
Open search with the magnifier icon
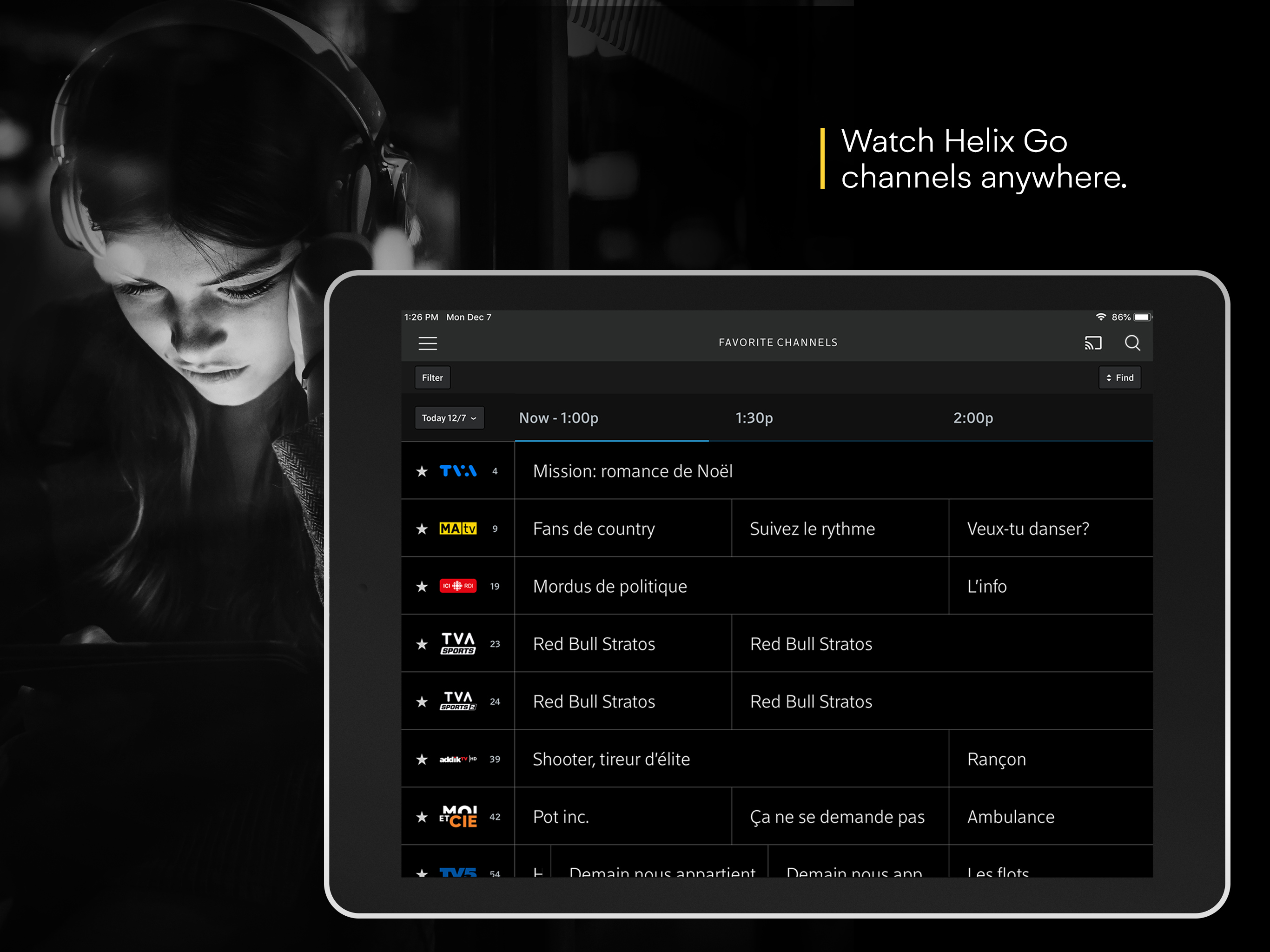pos(1132,343)
